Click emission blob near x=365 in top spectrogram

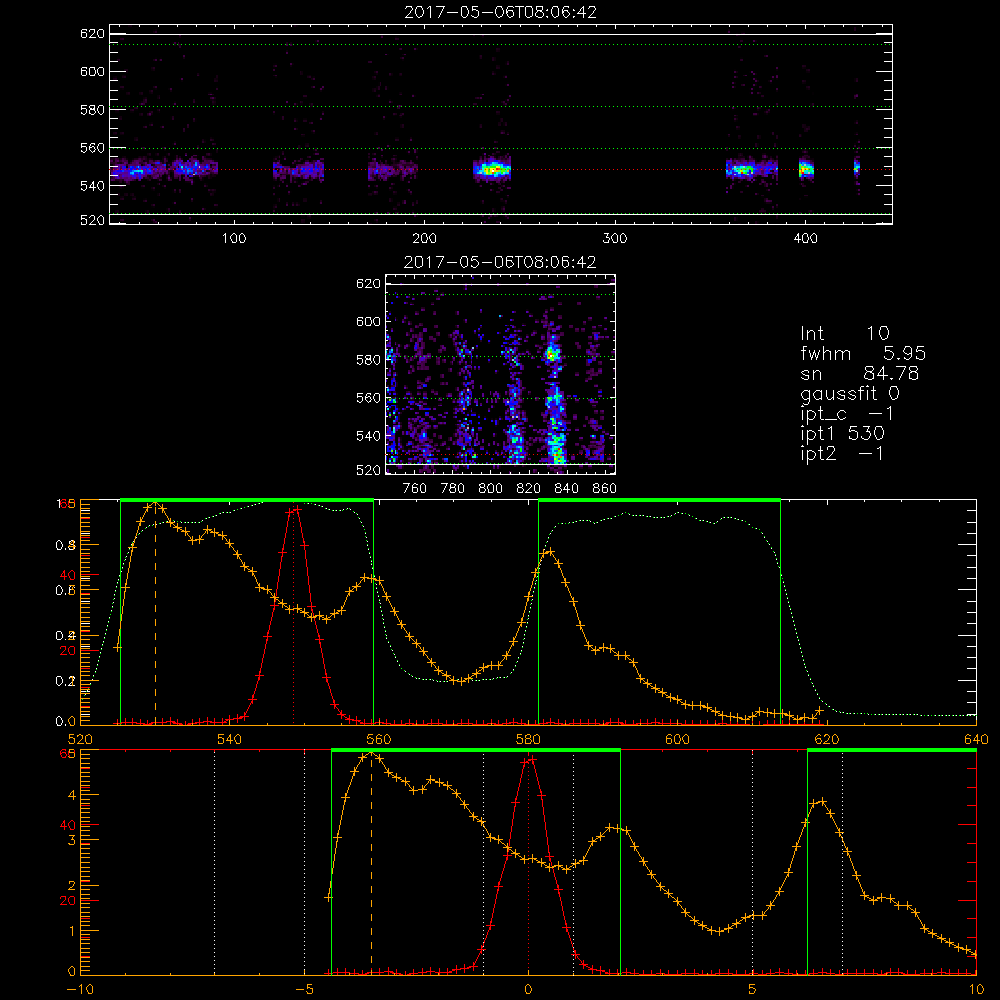click(743, 170)
